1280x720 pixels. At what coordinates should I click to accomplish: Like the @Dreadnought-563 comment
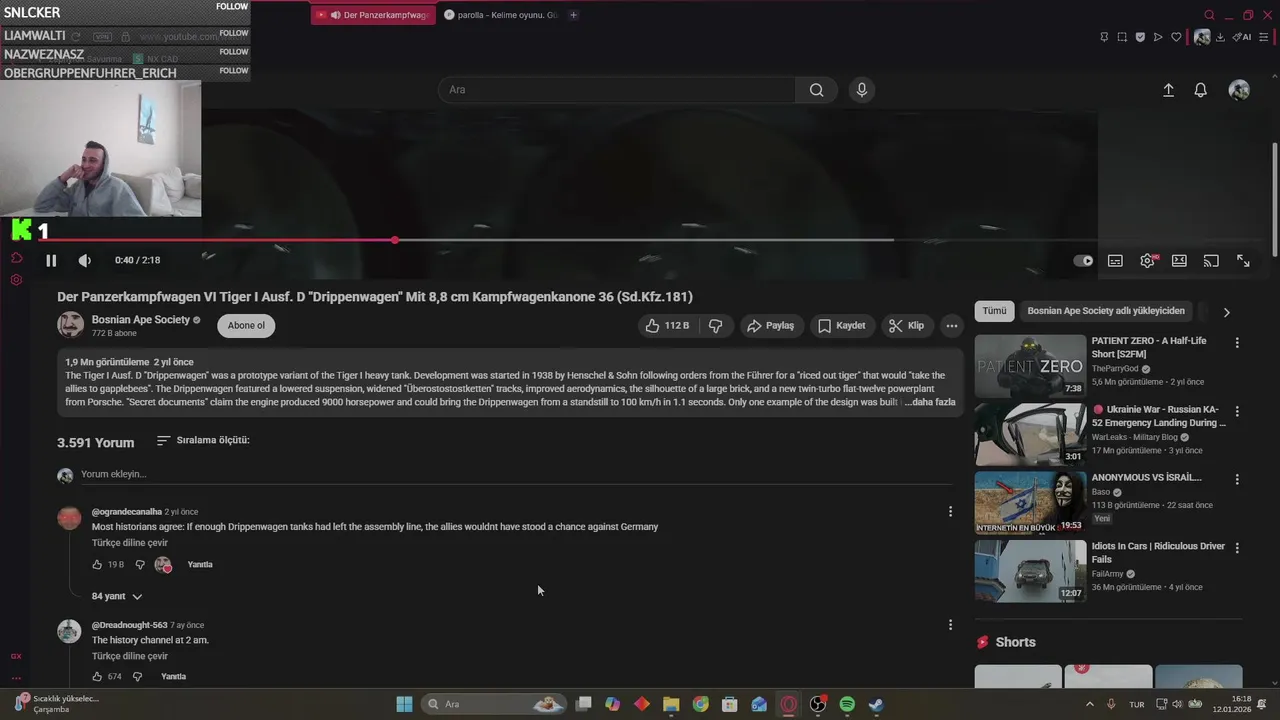(97, 677)
